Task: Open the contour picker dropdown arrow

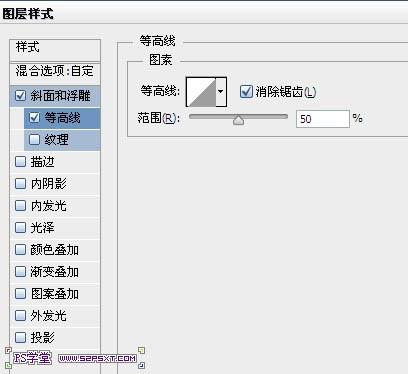Action: pos(221,92)
